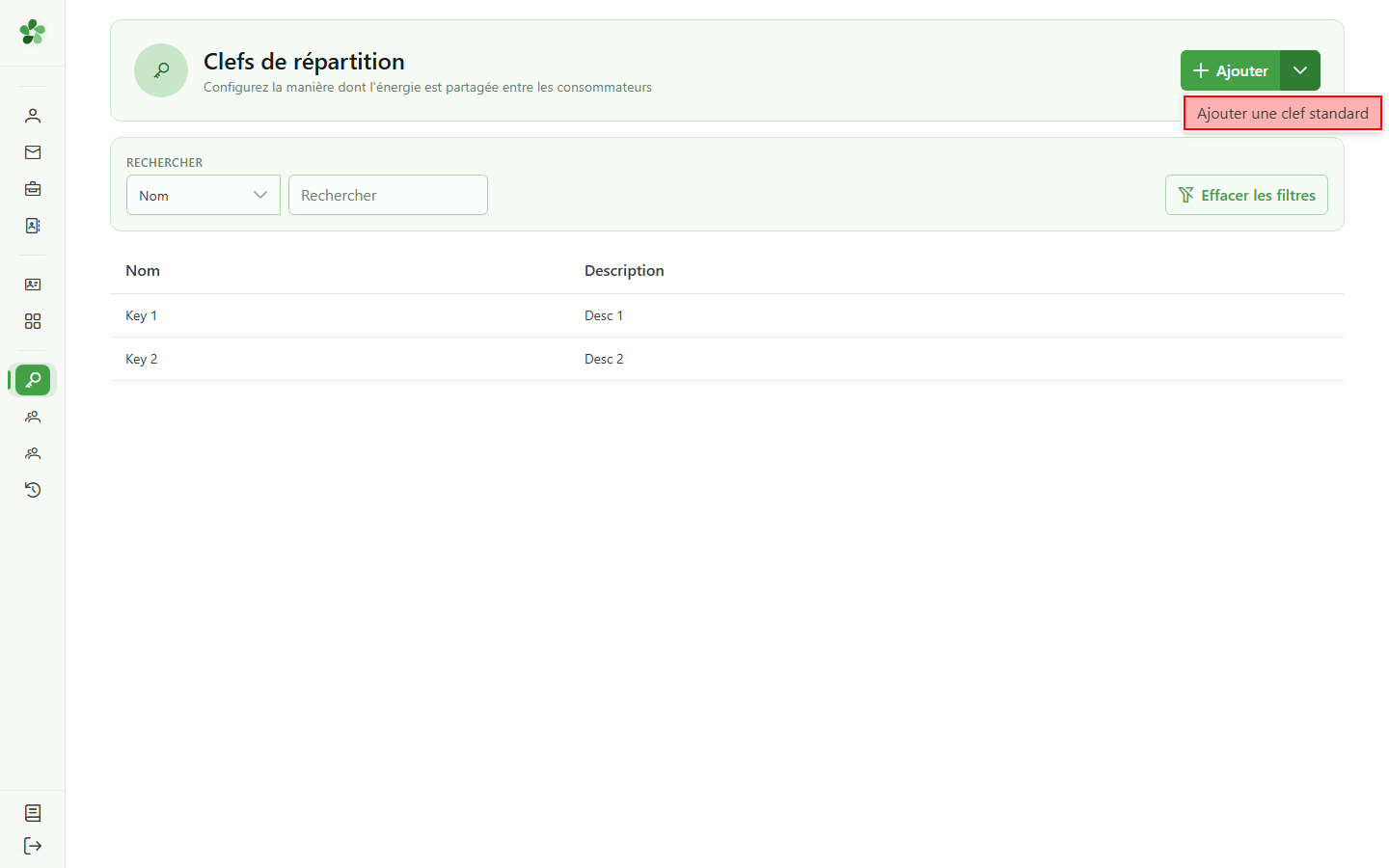
Task: Click the 'Desc 2' cell
Action: [604, 359]
